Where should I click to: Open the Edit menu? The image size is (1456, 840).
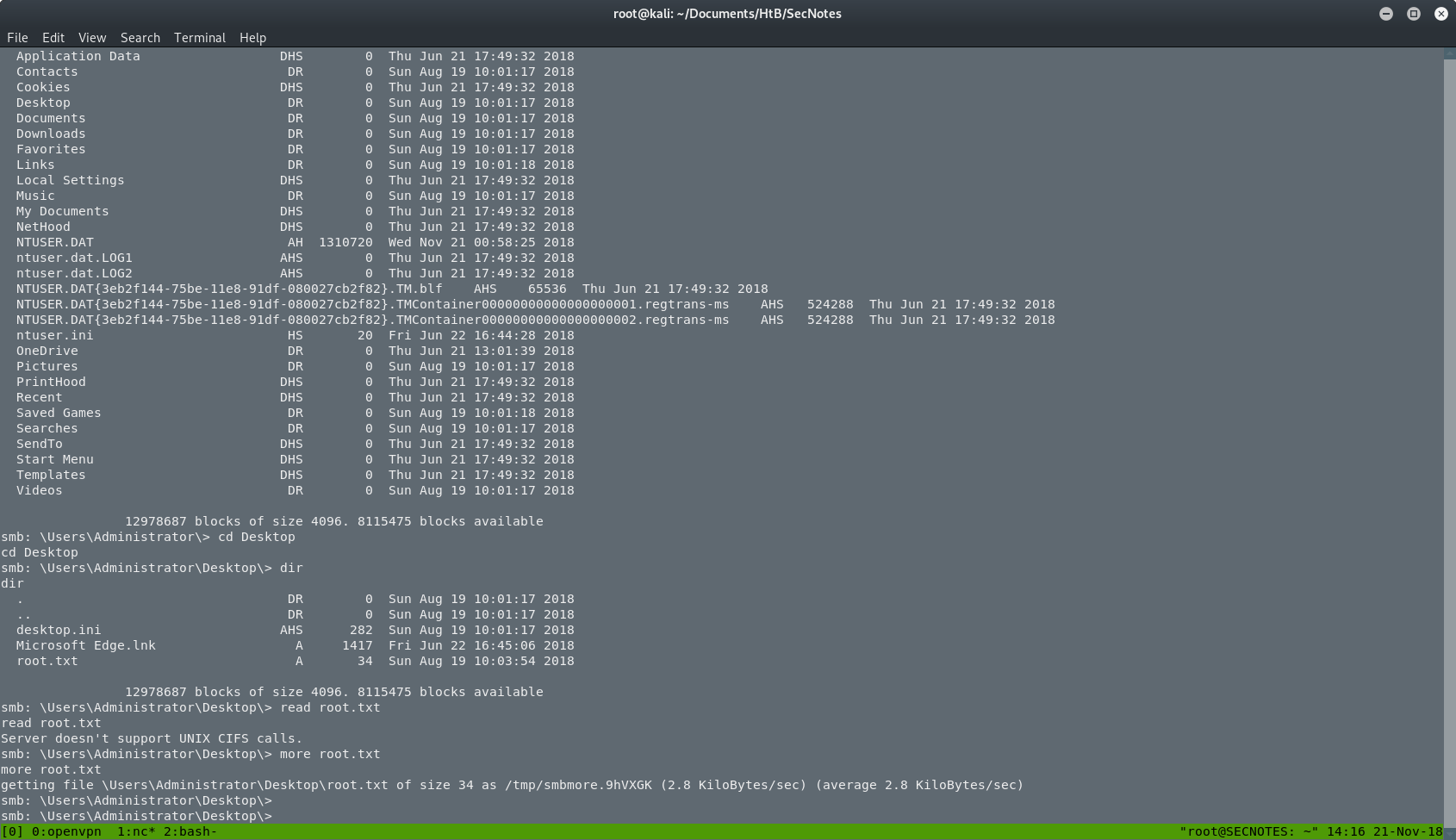(x=53, y=37)
